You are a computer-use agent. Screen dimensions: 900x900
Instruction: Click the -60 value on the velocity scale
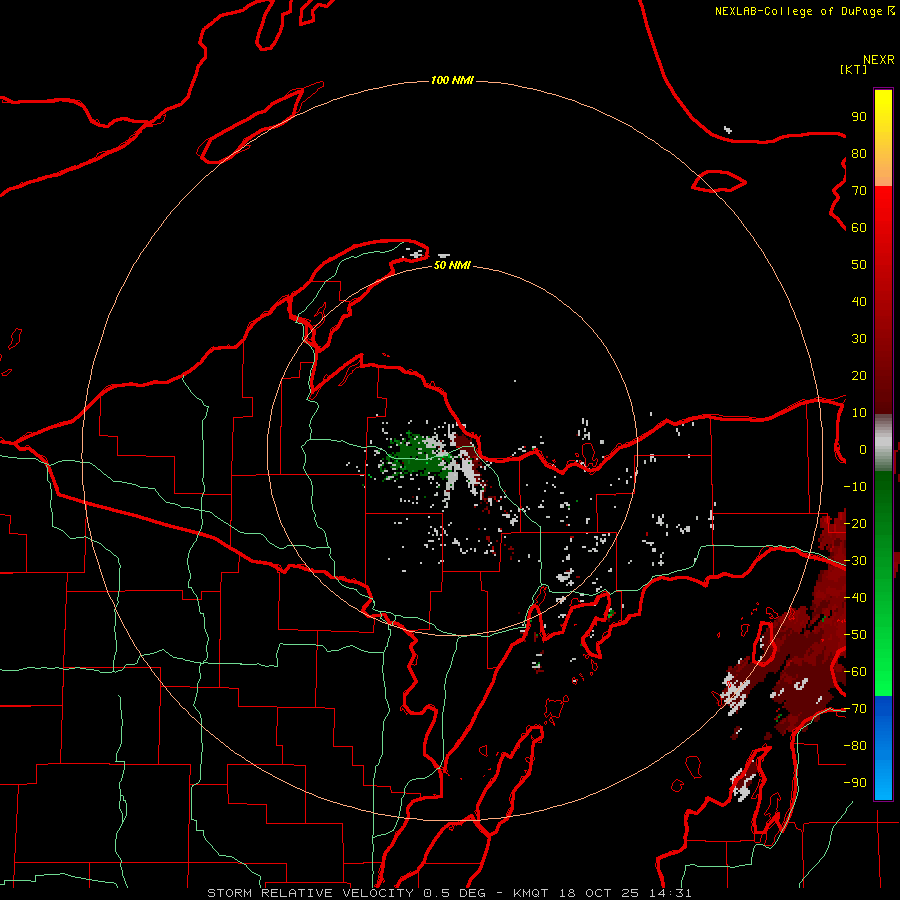[855, 672]
